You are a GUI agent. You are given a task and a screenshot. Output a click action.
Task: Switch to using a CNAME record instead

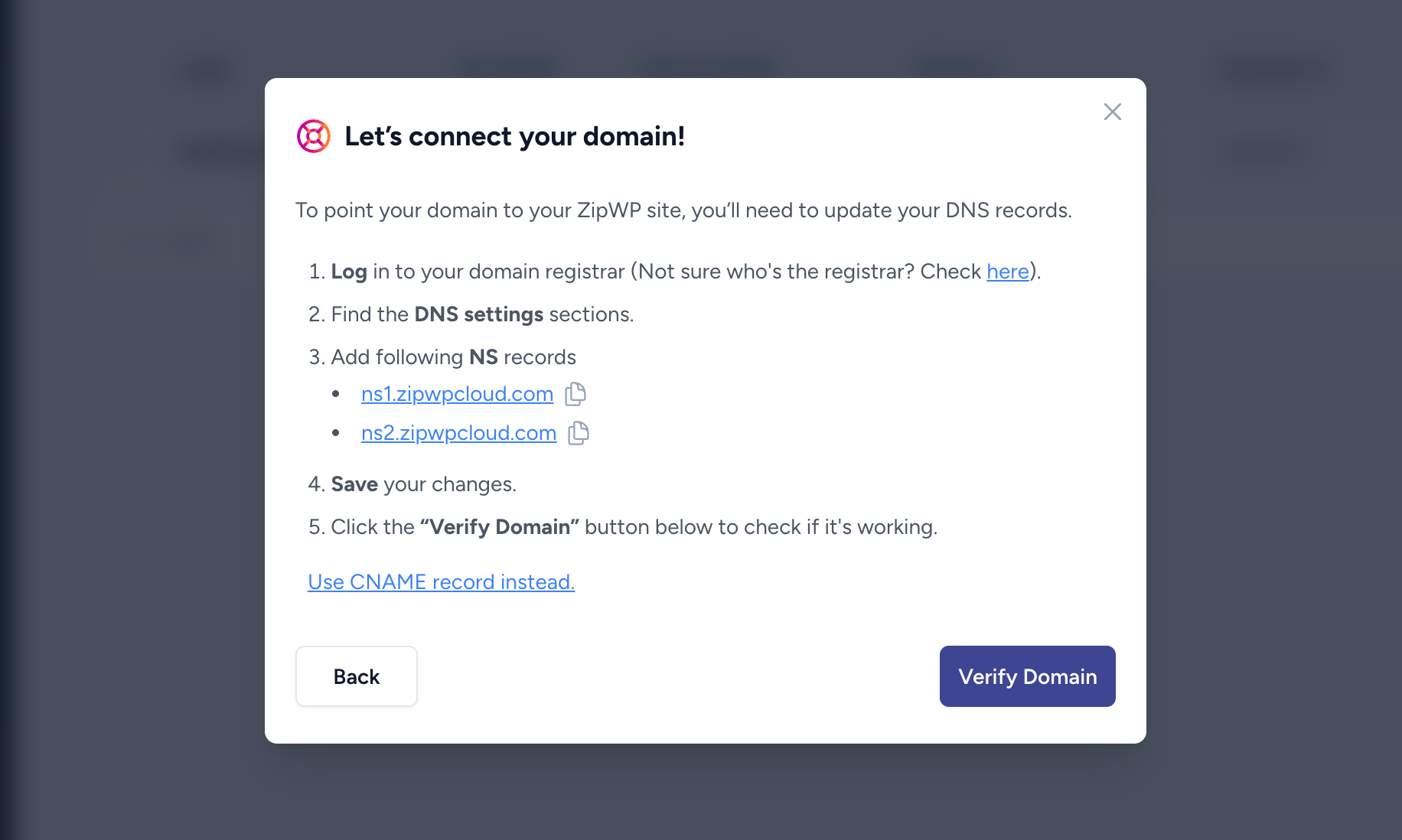441,582
